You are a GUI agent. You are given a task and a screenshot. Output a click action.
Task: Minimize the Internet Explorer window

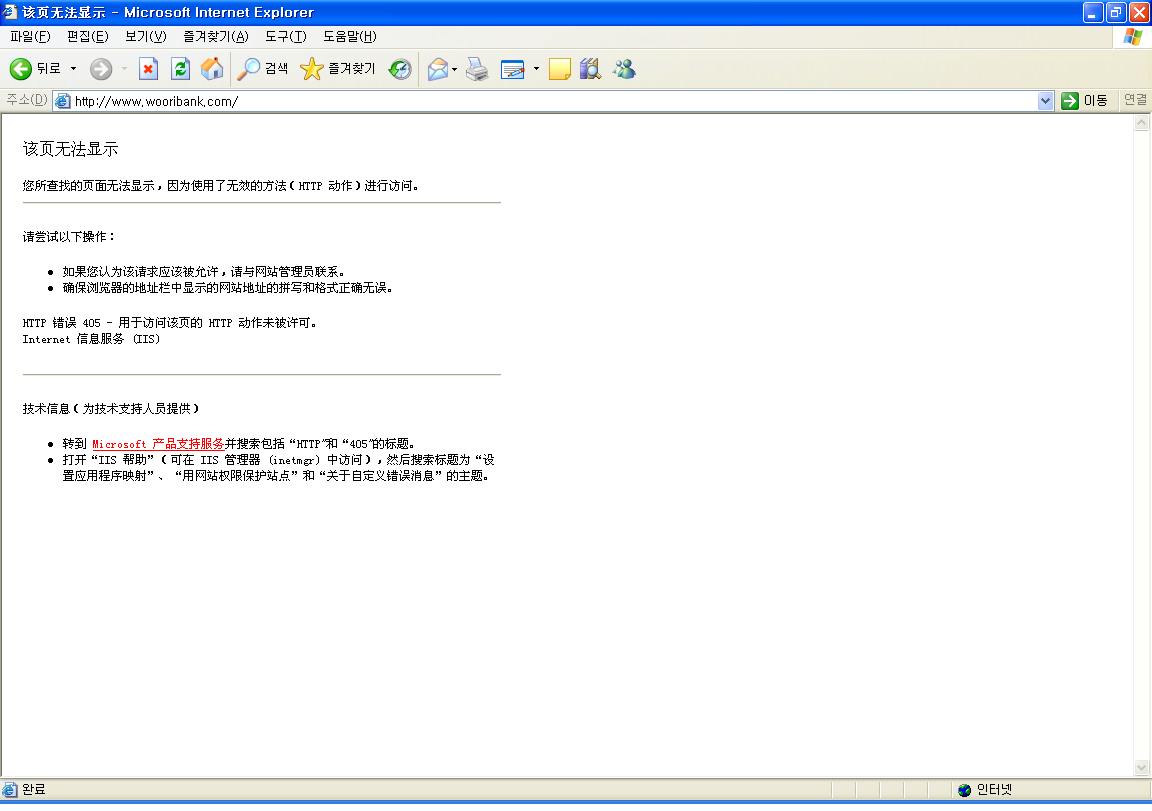[x=1092, y=12]
